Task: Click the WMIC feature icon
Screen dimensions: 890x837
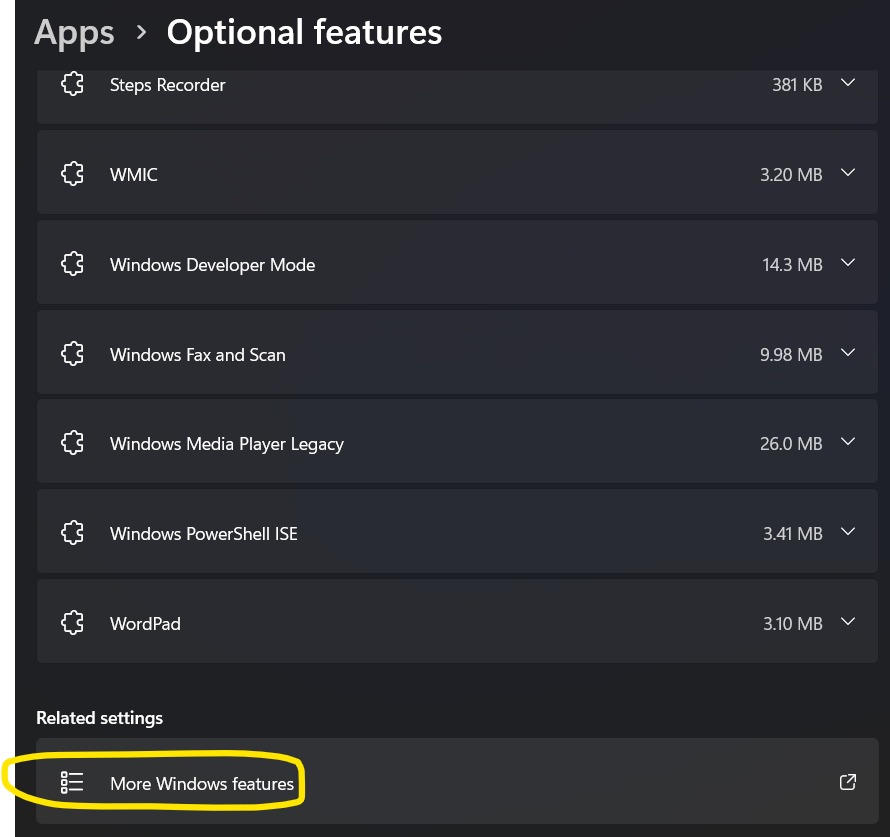Action: click(72, 174)
